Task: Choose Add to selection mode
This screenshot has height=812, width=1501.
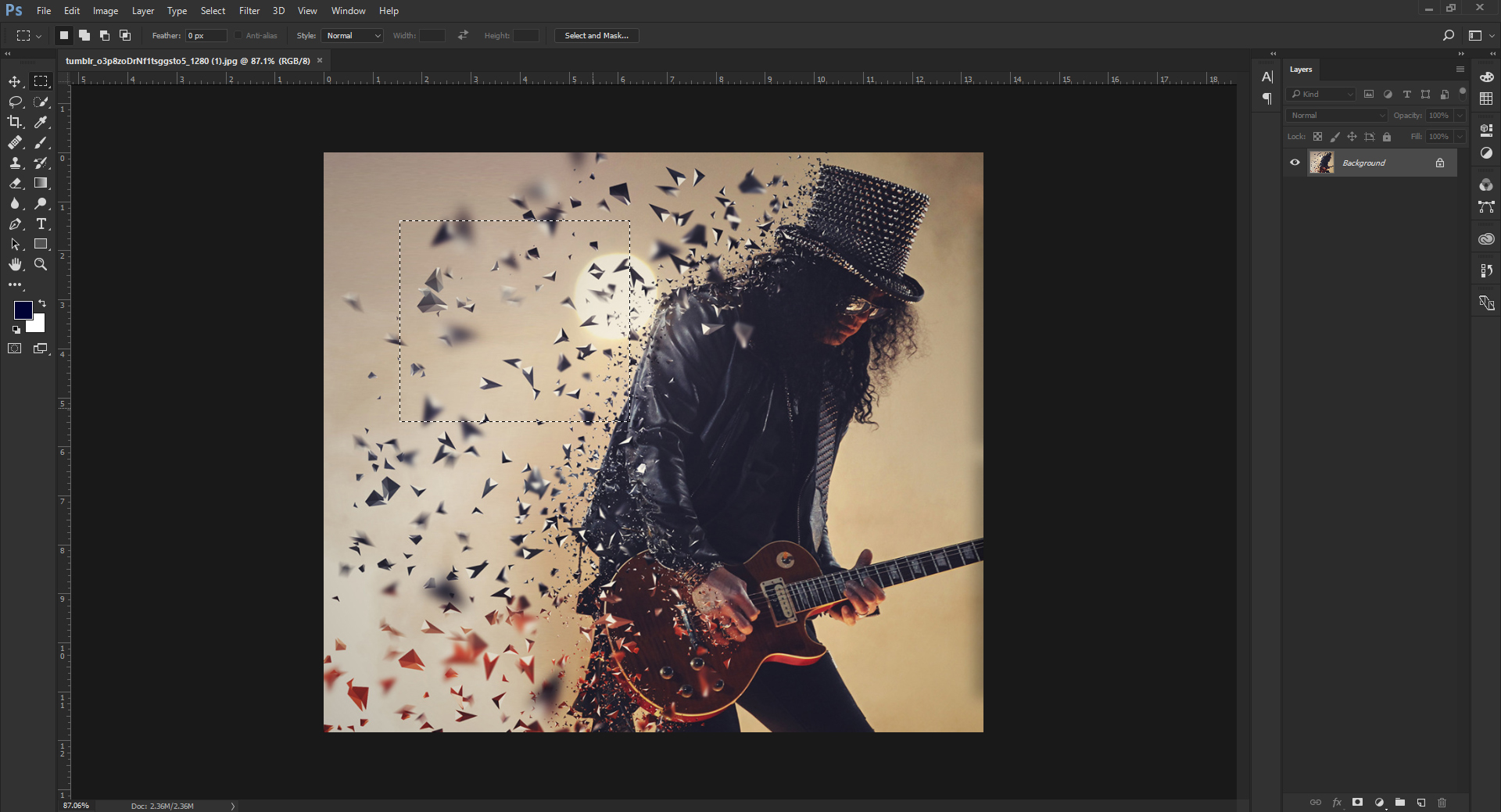Action: click(x=84, y=35)
